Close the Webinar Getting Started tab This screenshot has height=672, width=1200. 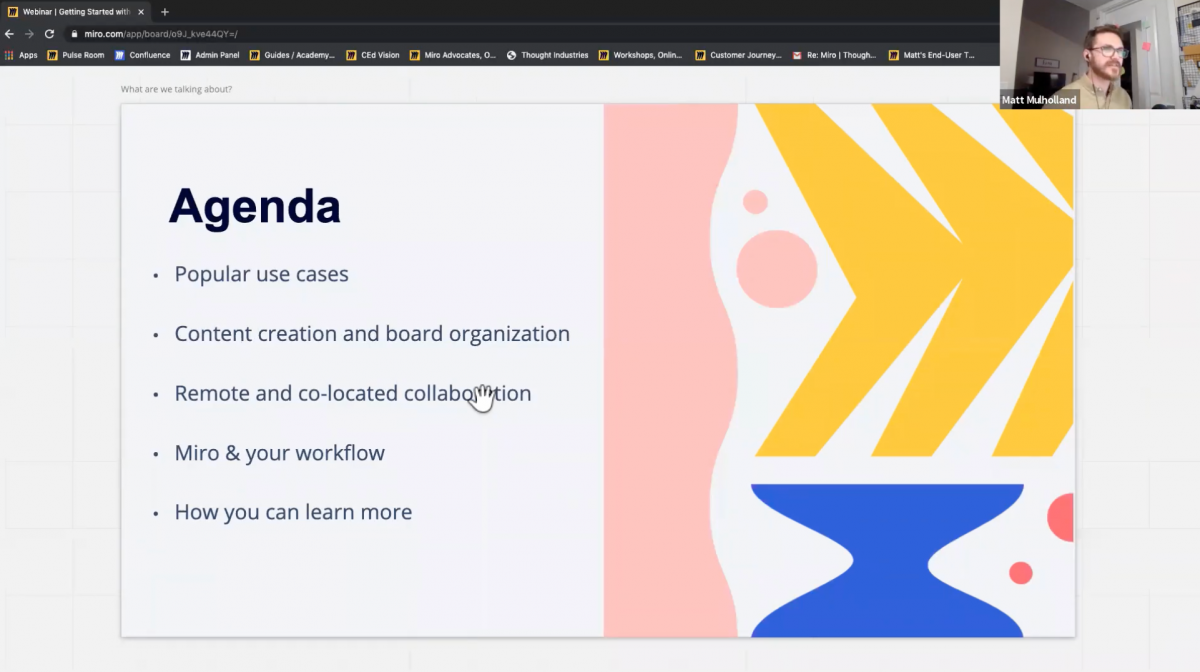(141, 12)
